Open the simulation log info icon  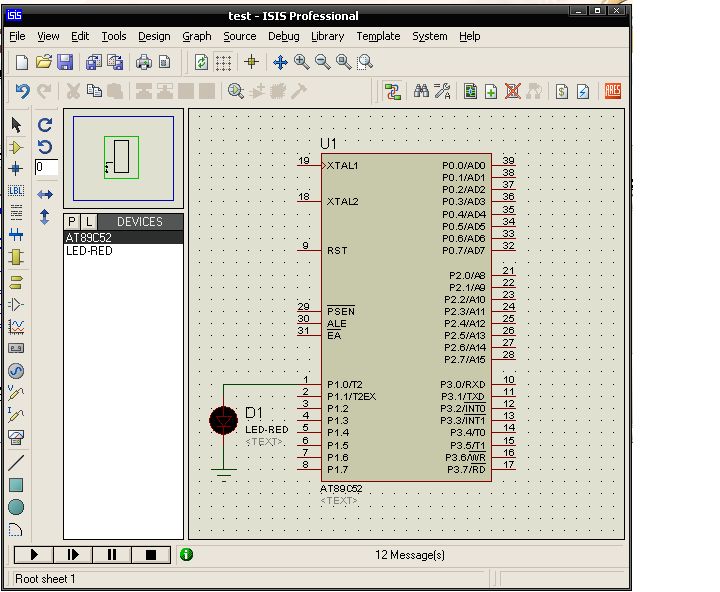(x=186, y=554)
